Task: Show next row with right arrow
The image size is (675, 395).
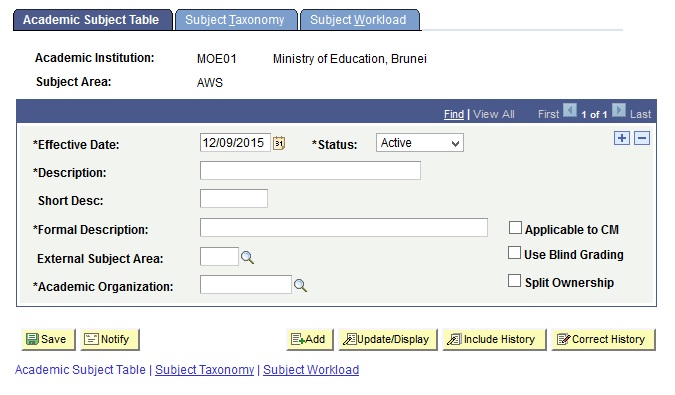Action: pos(619,110)
